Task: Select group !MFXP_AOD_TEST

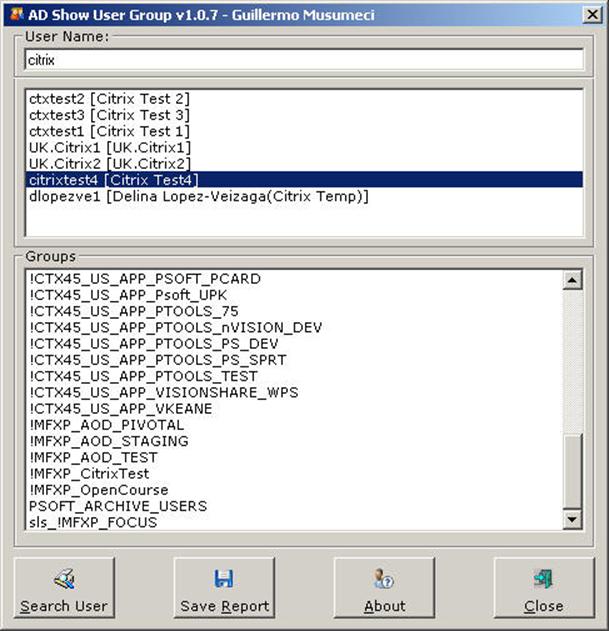Action: click(x=294, y=458)
